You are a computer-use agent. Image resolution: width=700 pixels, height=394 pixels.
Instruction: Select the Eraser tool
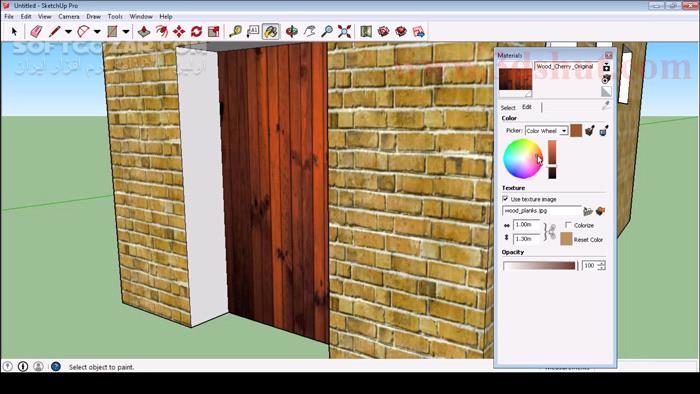(36, 32)
